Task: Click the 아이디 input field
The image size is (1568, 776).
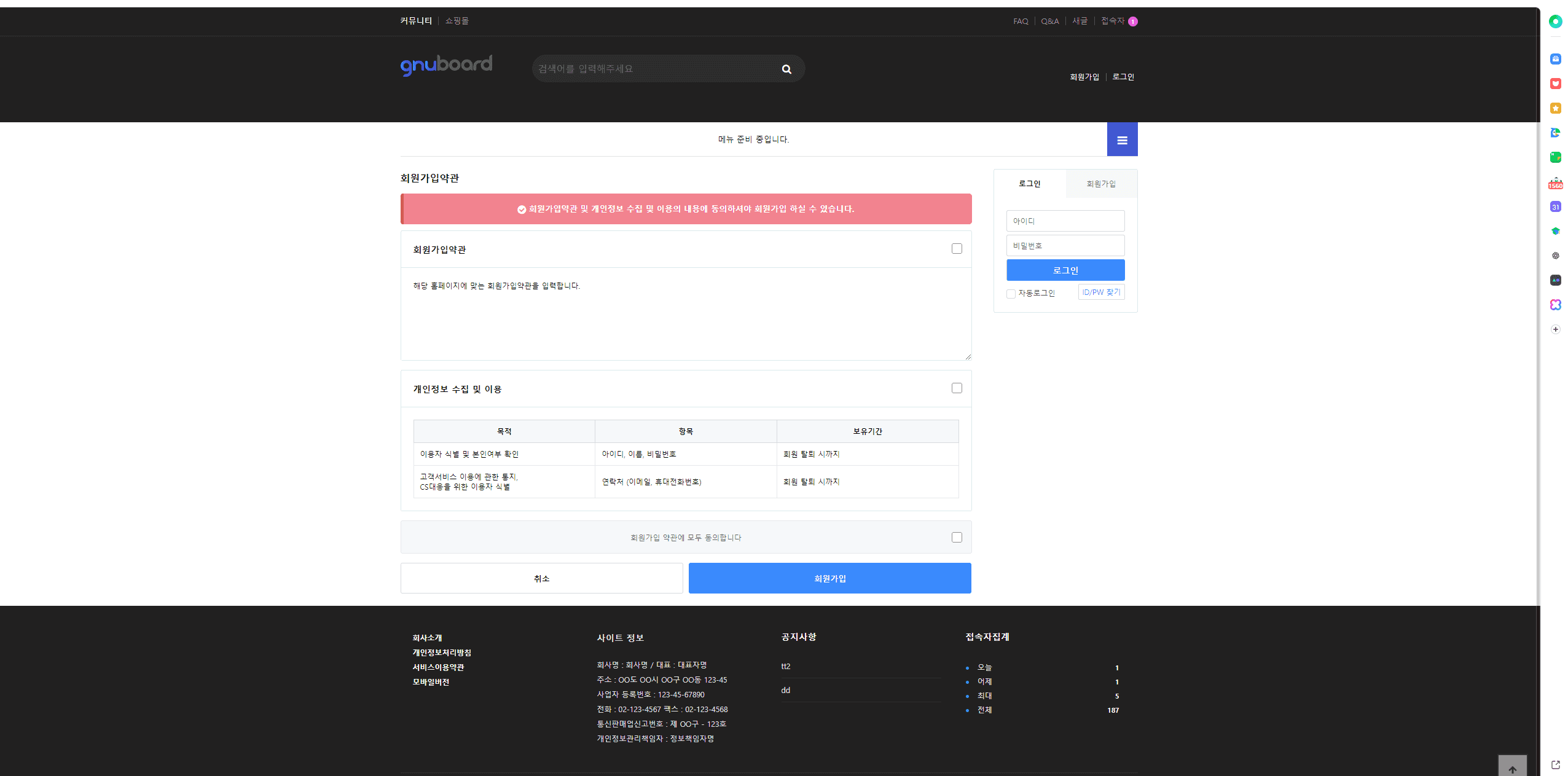Action: coord(1065,221)
